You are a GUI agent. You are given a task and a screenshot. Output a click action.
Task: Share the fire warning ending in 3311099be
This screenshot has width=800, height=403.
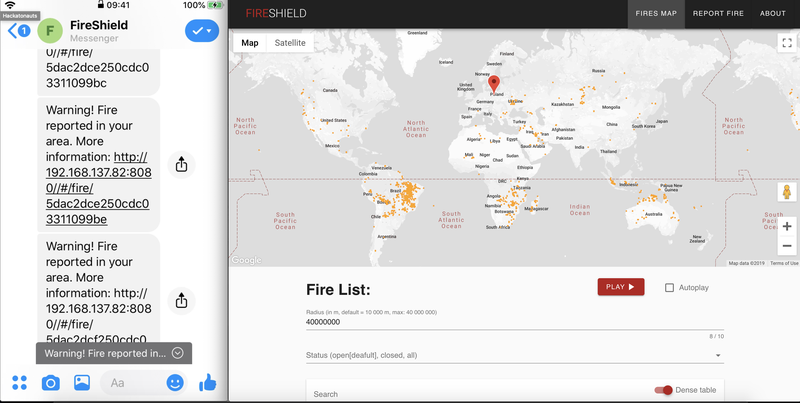coord(181,163)
